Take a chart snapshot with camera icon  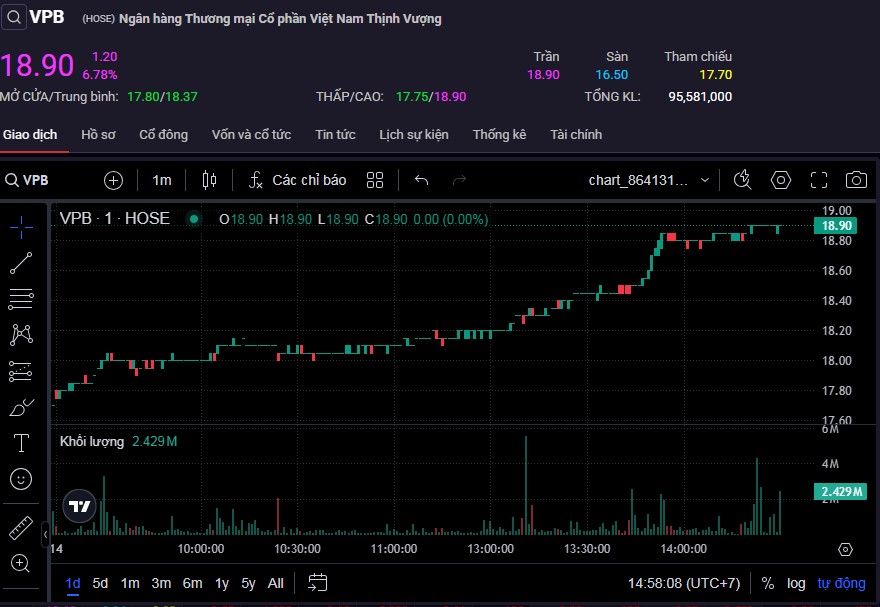click(x=856, y=180)
